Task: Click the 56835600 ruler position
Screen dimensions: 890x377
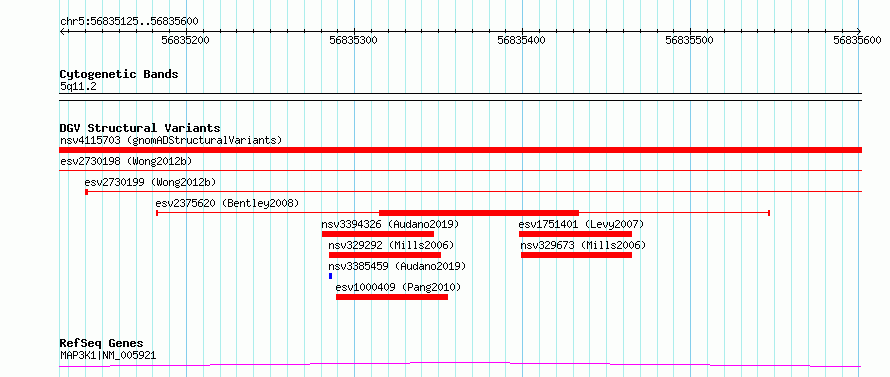Action: pos(858,40)
